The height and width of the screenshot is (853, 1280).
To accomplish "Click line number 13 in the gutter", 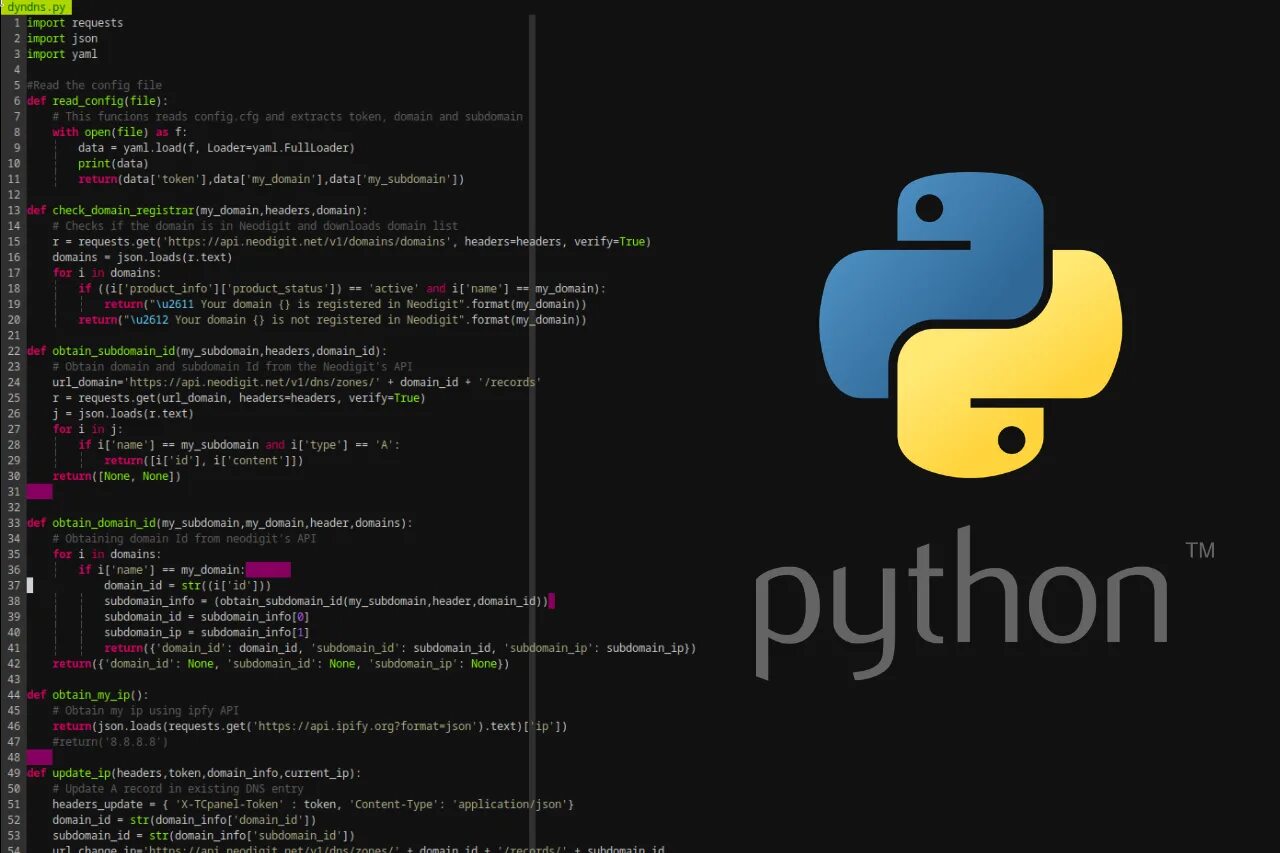I will click(13, 210).
